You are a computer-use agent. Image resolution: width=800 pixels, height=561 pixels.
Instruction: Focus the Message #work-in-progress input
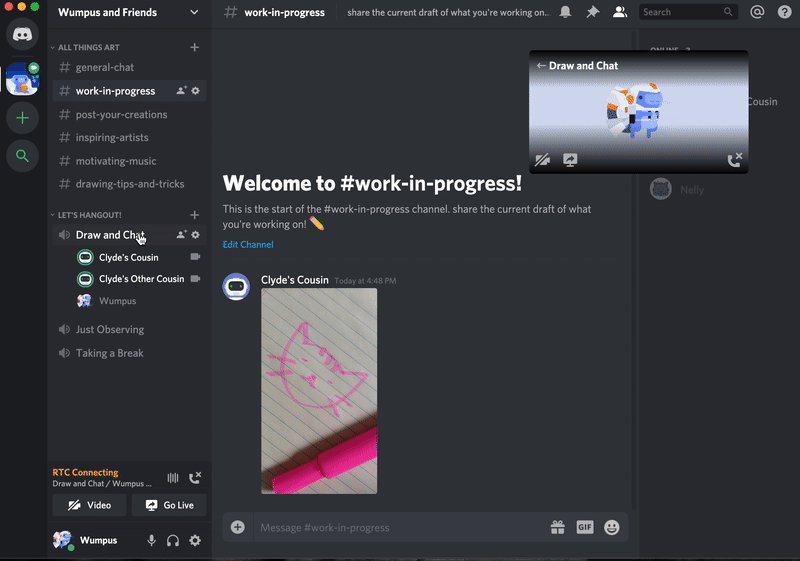click(401, 527)
